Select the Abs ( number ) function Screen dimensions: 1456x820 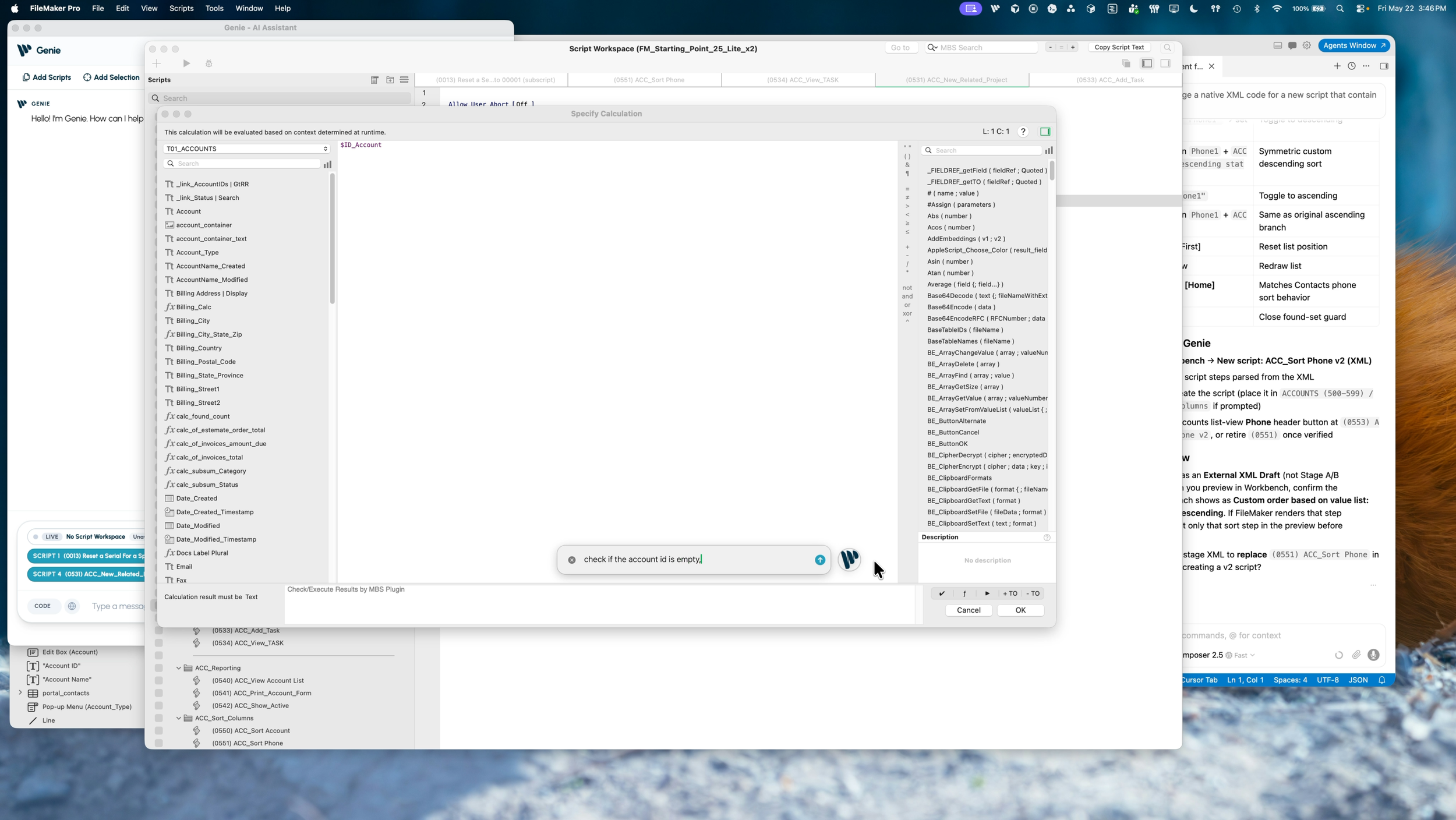click(x=949, y=216)
